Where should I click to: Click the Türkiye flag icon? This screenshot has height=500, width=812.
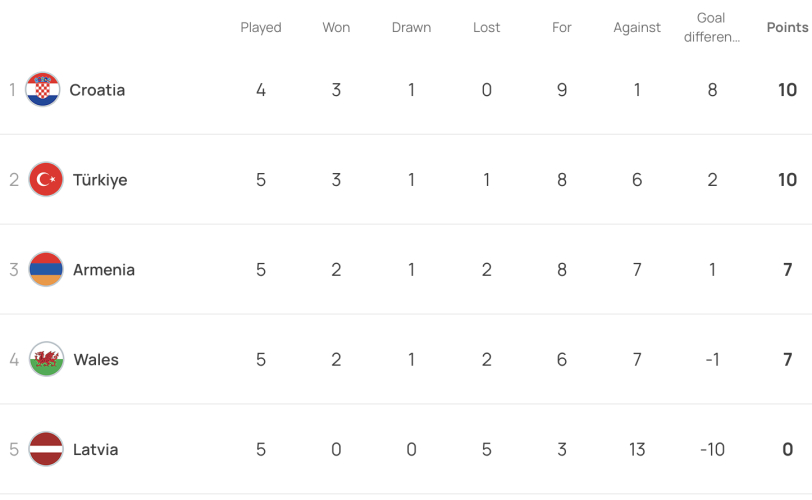click(46, 180)
